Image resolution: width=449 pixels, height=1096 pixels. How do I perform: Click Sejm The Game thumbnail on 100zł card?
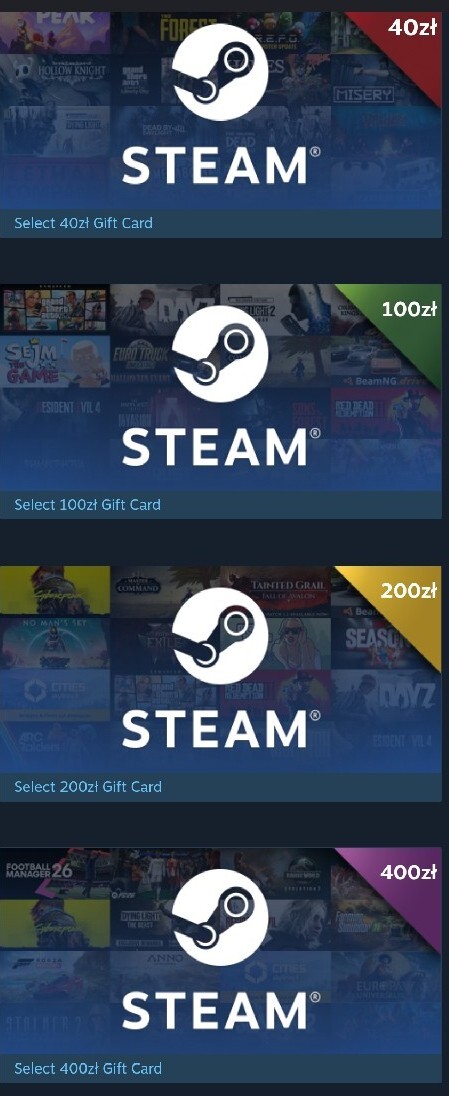point(55,361)
